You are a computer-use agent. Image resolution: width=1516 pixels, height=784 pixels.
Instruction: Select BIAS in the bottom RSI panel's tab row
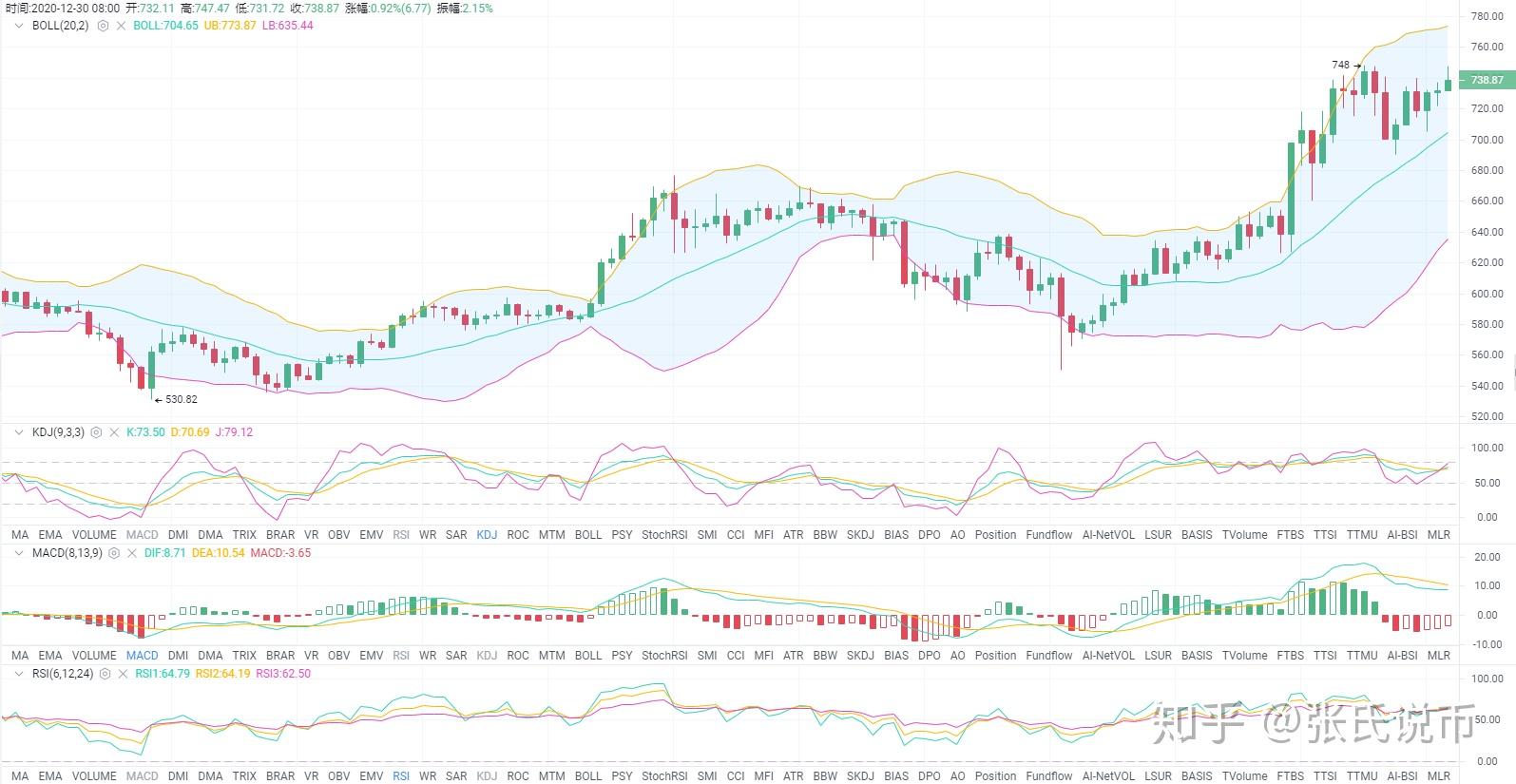(896, 776)
